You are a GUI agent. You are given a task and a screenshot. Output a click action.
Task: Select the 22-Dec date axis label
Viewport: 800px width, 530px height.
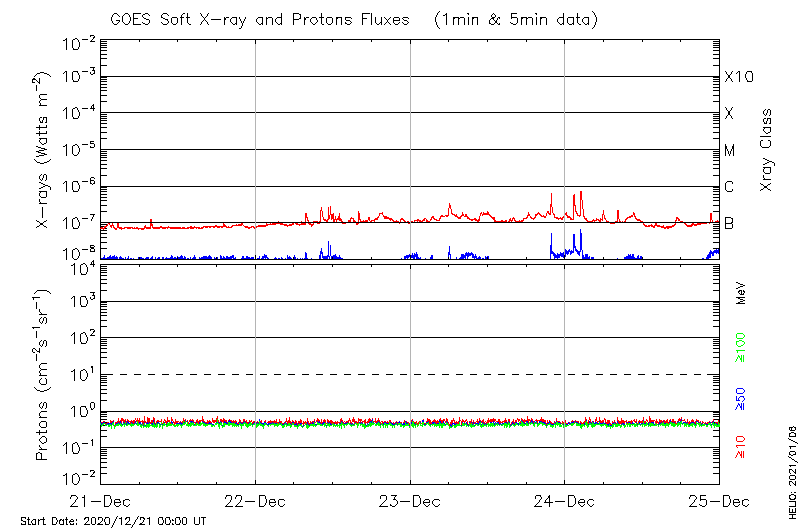[255, 500]
